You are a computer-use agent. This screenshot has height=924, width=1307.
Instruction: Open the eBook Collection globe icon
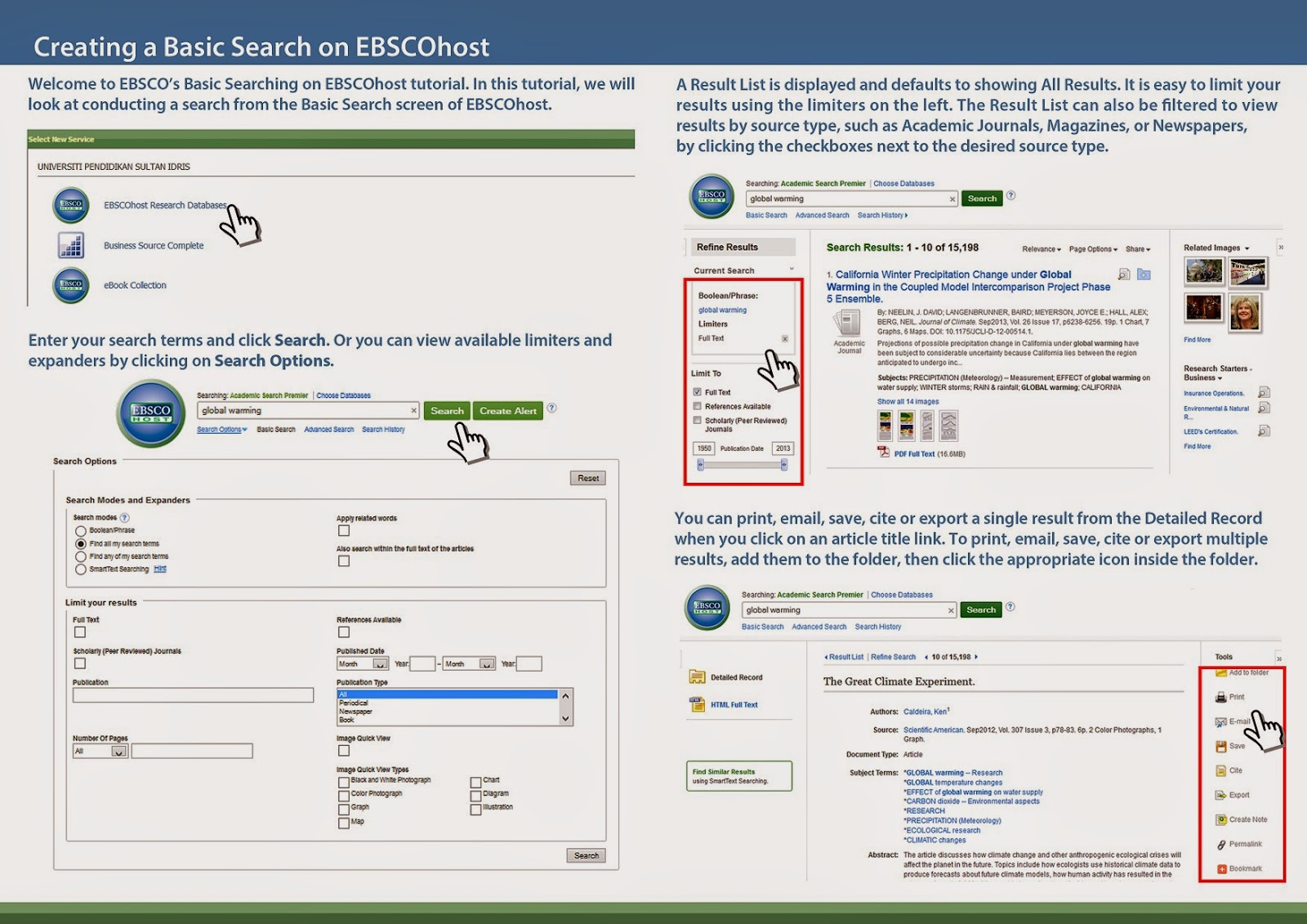tap(71, 285)
